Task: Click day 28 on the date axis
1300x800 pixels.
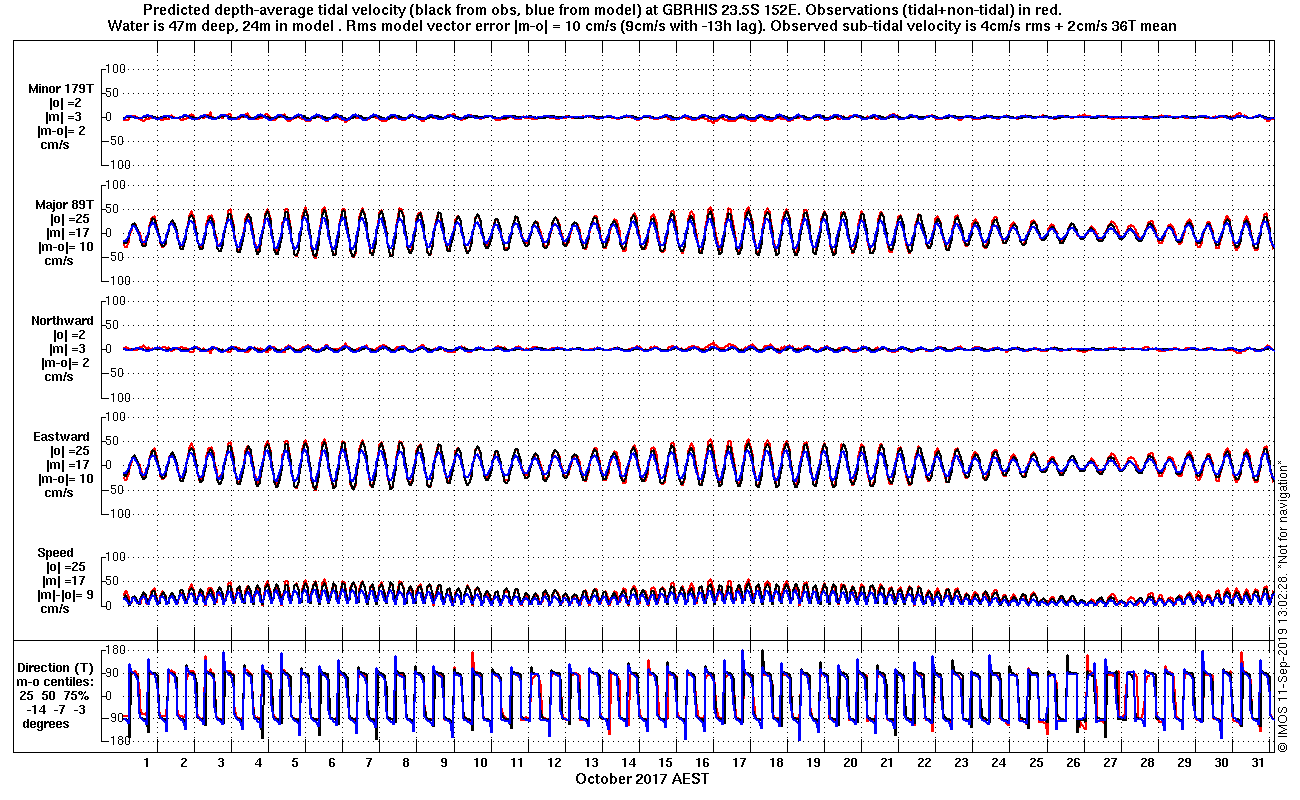Action: pyautogui.click(x=1146, y=762)
